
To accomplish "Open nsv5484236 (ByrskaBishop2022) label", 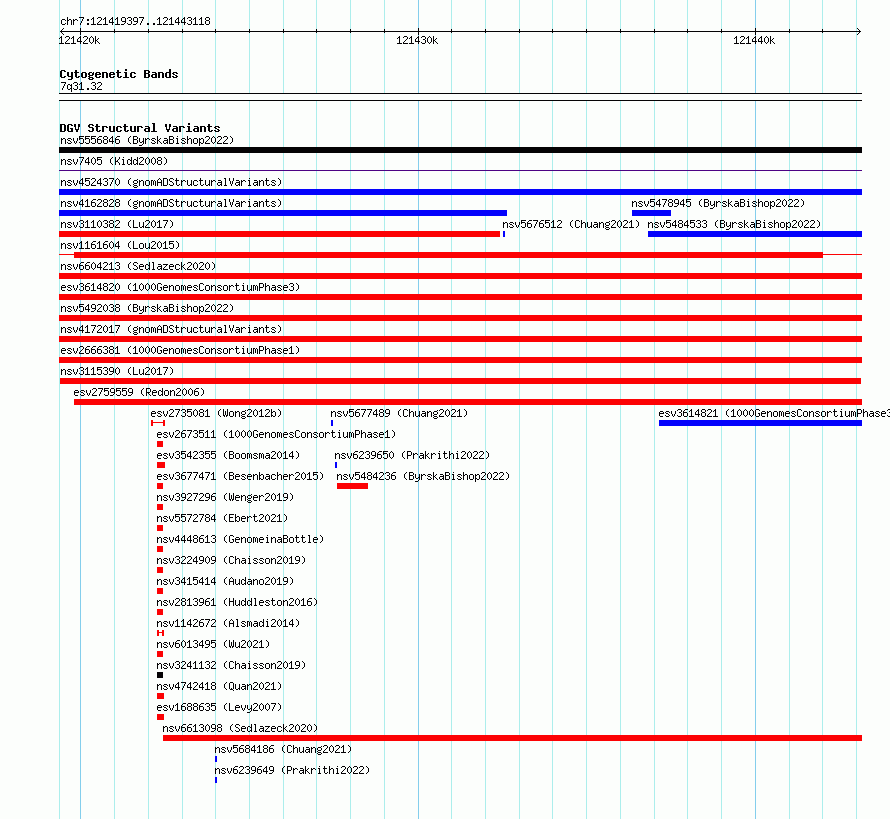I will [423, 476].
